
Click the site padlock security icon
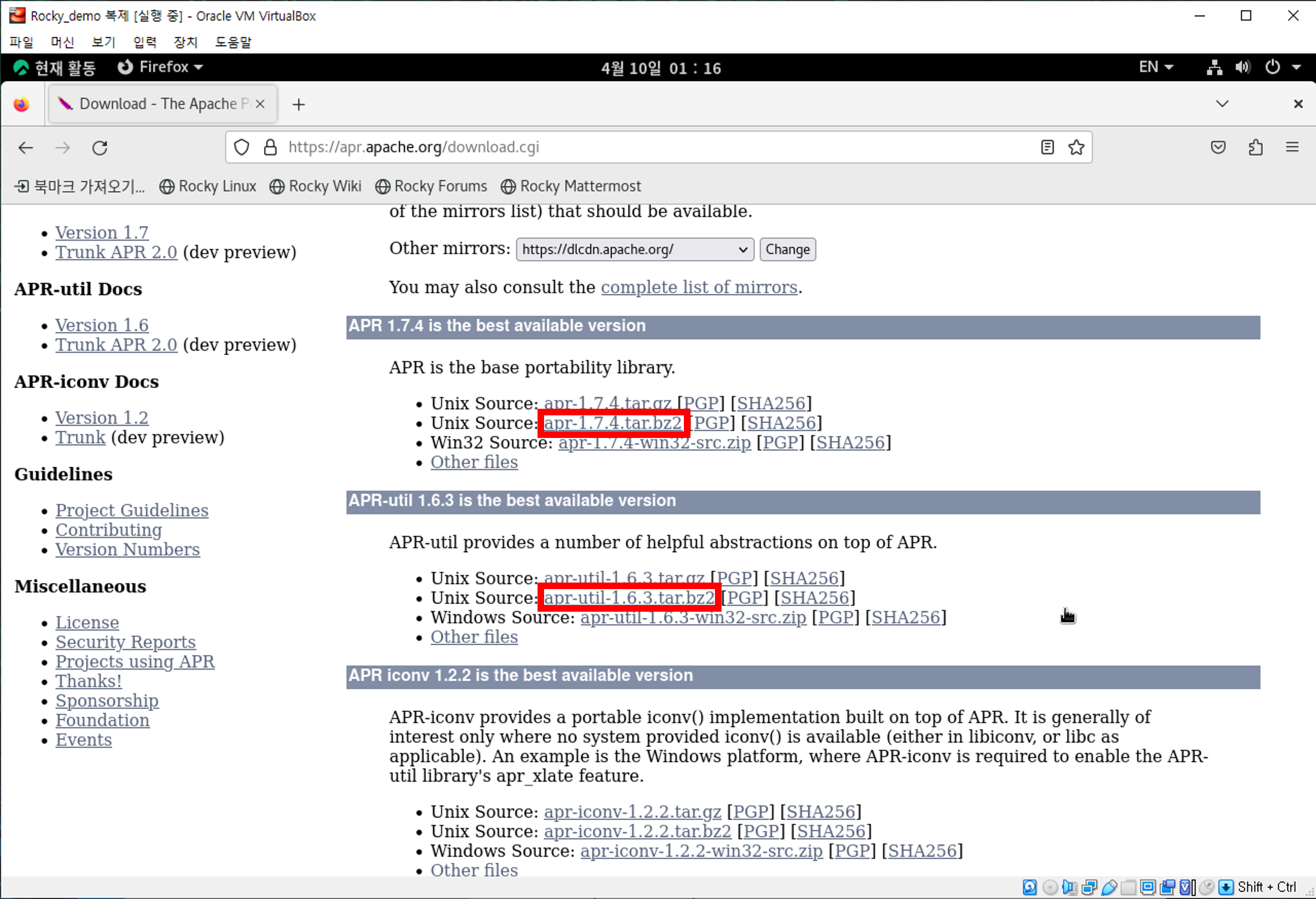tap(271, 147)
